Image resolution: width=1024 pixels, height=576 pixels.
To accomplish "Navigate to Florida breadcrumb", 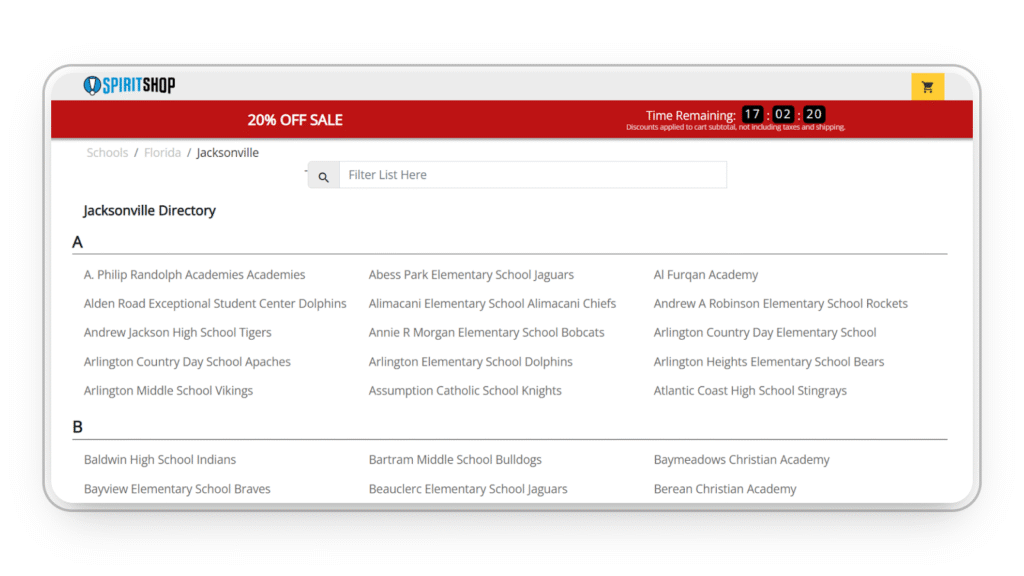I will 162,153.
